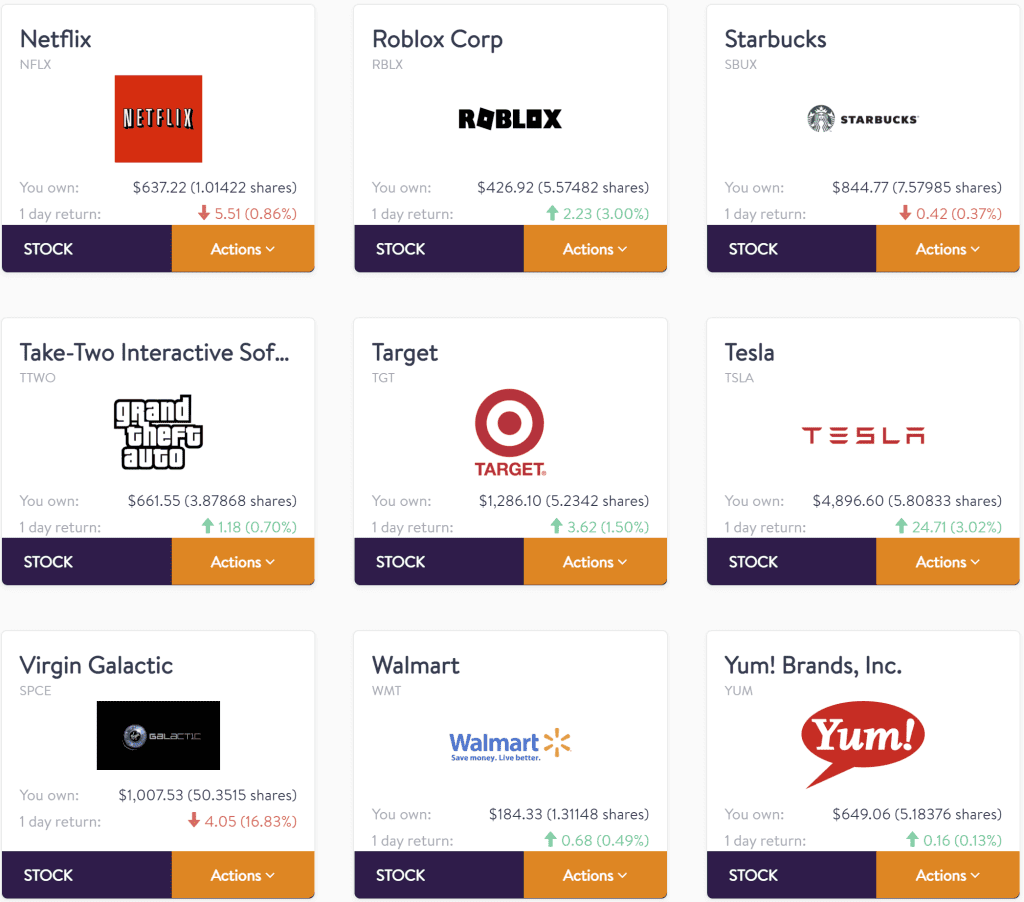1024x902 pixels.
Task: Click the Starbucks company name heading
Action: pos(775,40)
